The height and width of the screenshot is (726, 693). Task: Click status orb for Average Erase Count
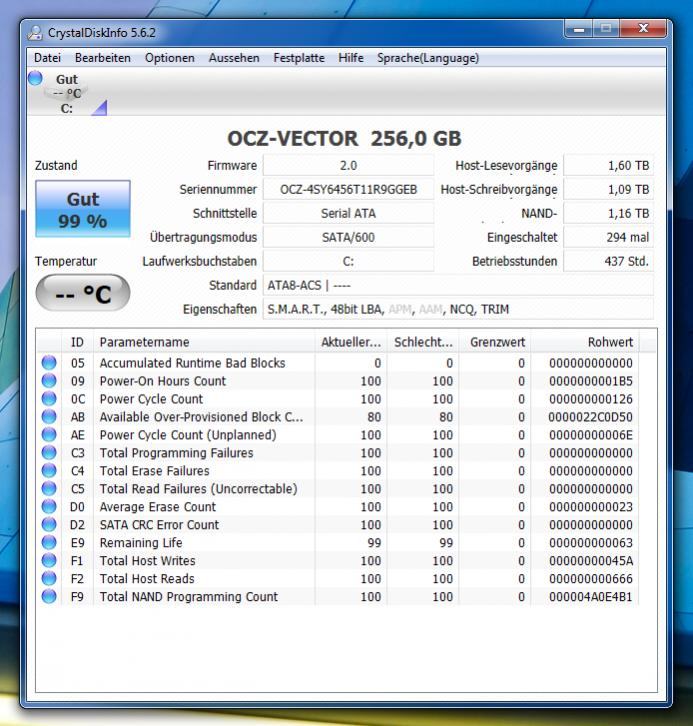click(x=49, y=507)
